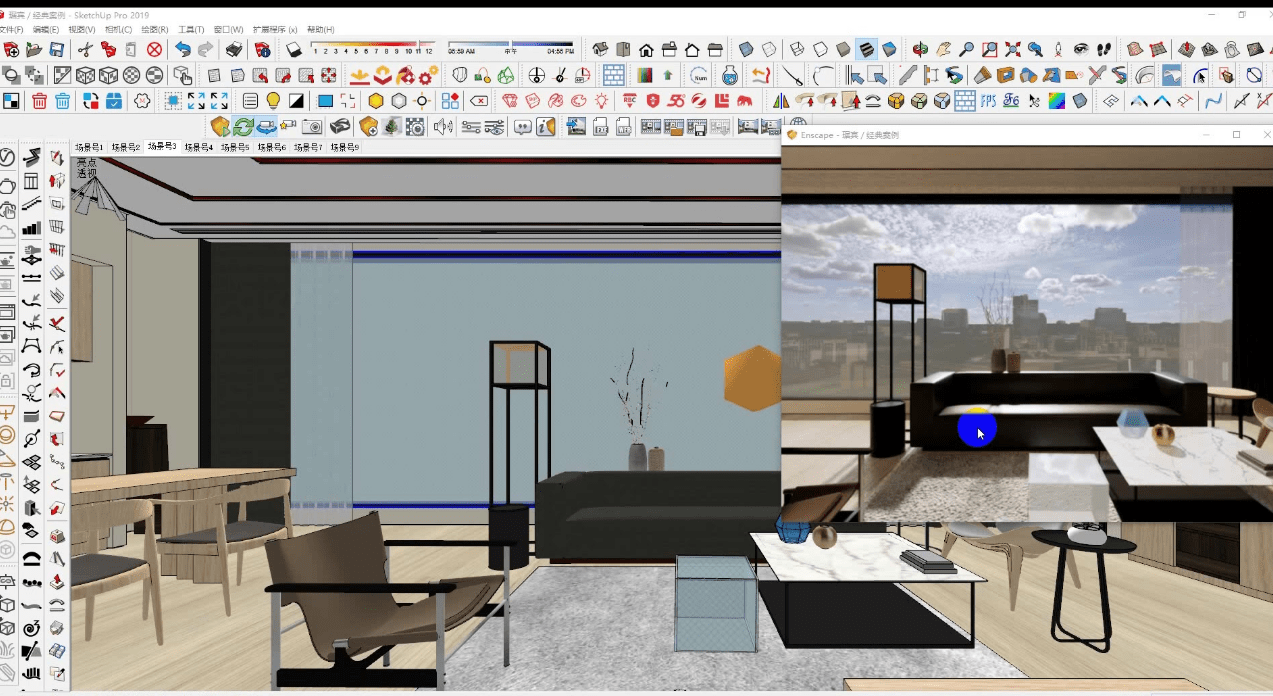Toggle shadows display icon
Viewport: 1273px width, 696px height.
294,49
